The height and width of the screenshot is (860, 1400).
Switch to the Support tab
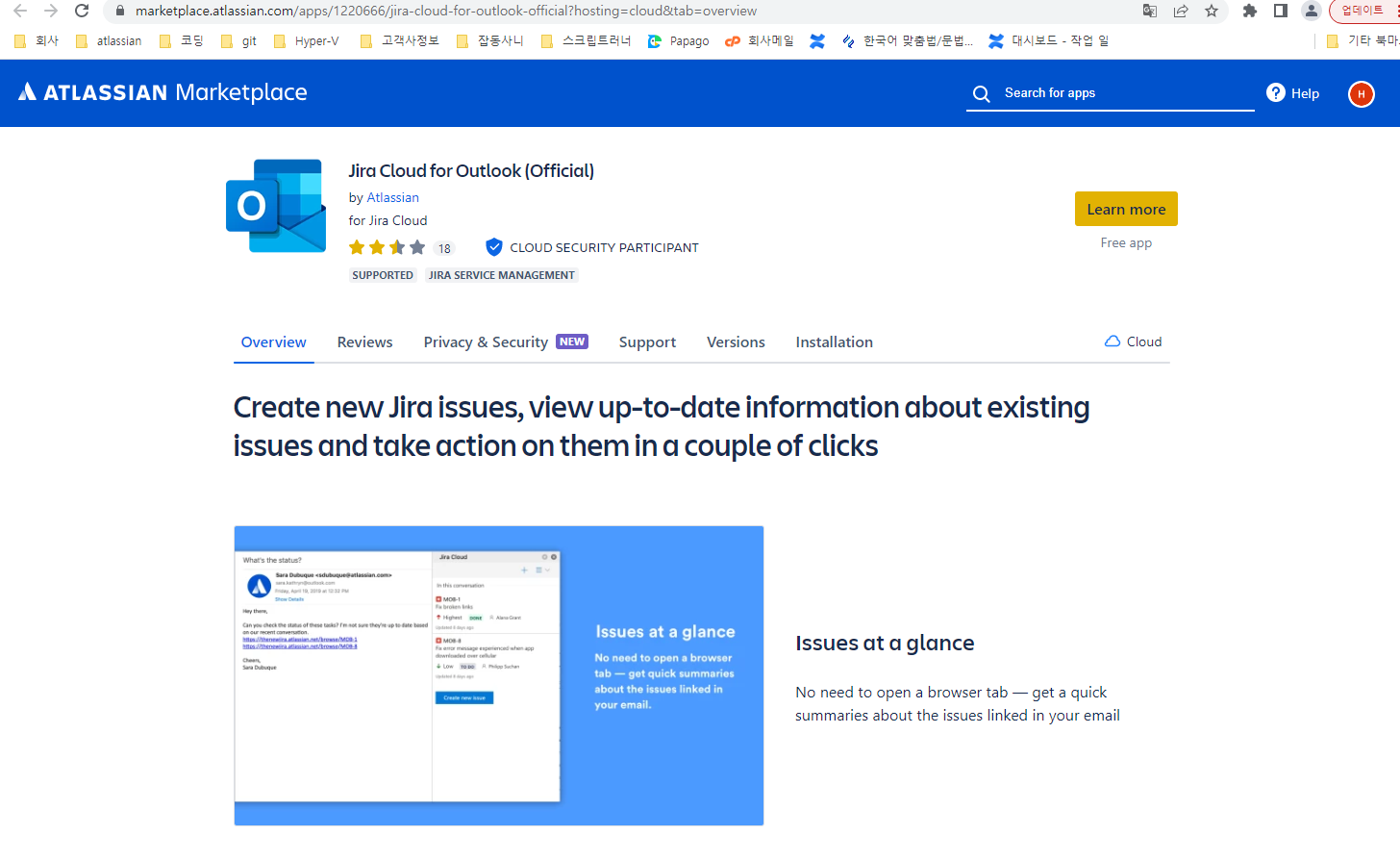[647, 342]
